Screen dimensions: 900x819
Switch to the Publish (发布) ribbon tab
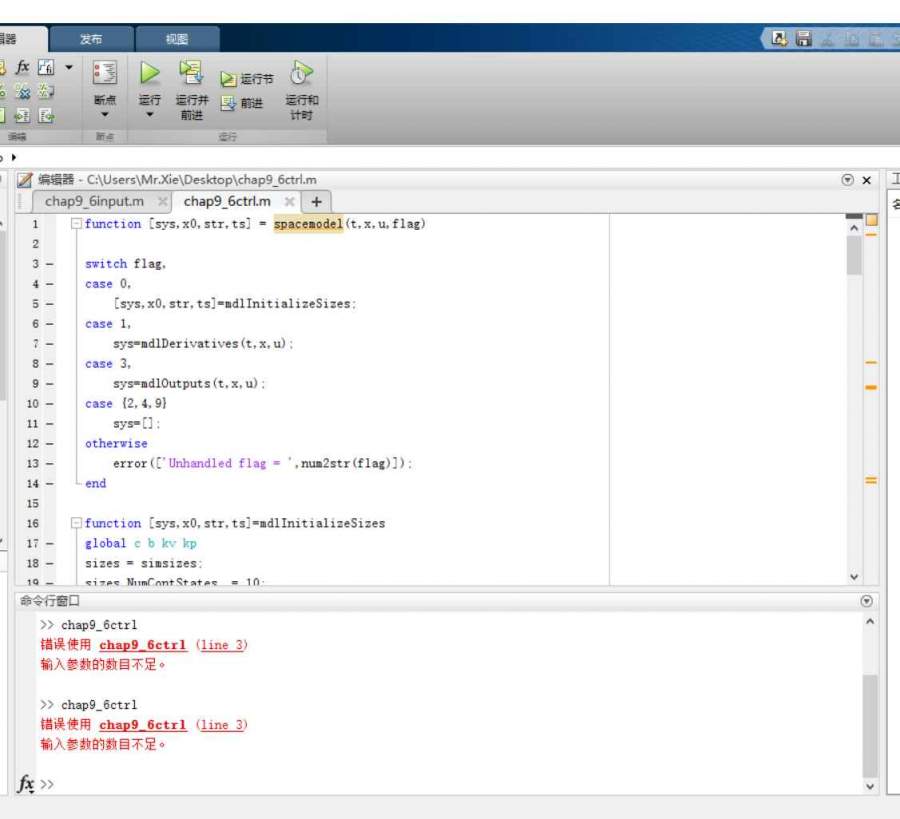click(x=91, y=39)
